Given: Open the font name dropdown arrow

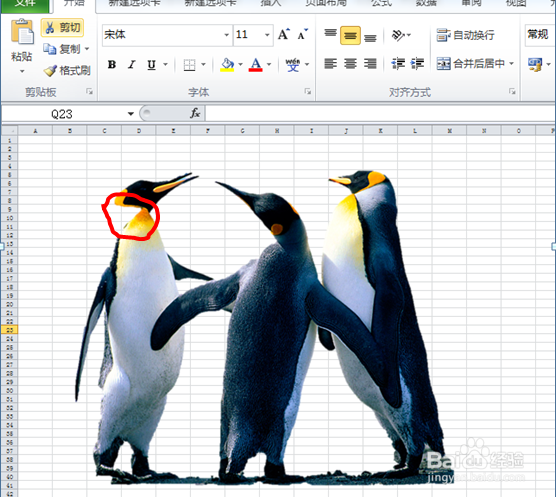Looking at the screenshot, I should (x=227, y=35).
